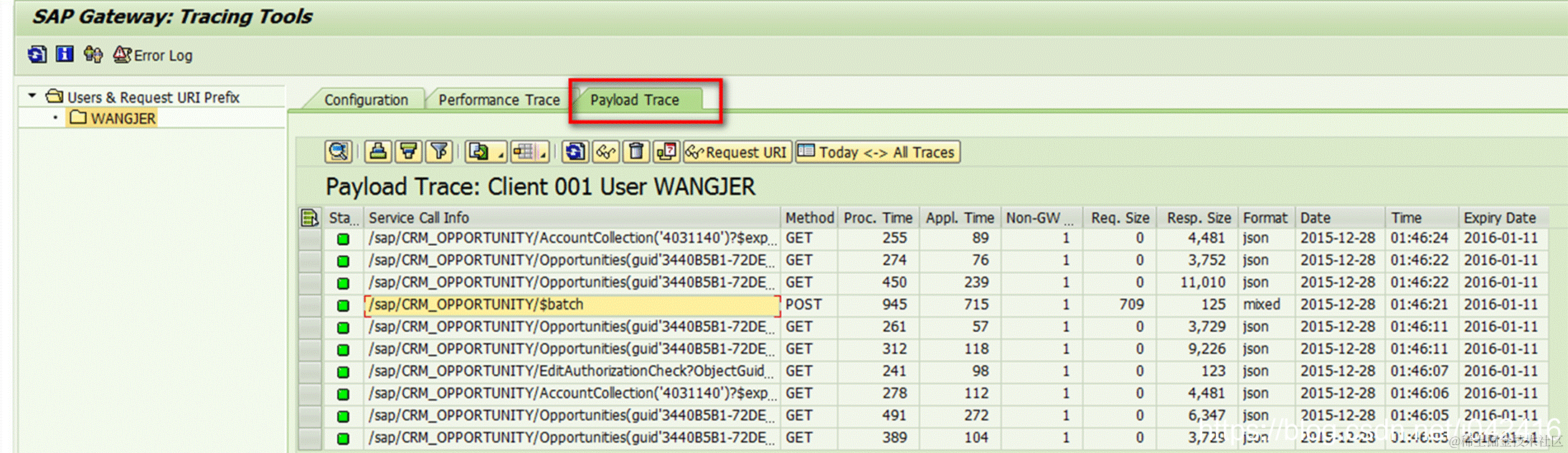Open the Payload Trace tab
This screenshot has height=453, width=1568.
[634, 100]
